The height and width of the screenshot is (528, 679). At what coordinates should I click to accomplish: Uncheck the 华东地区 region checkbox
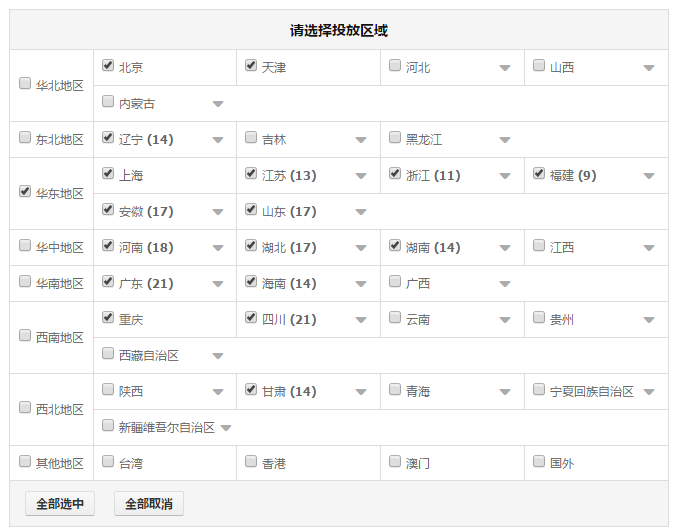pos(25,191)
